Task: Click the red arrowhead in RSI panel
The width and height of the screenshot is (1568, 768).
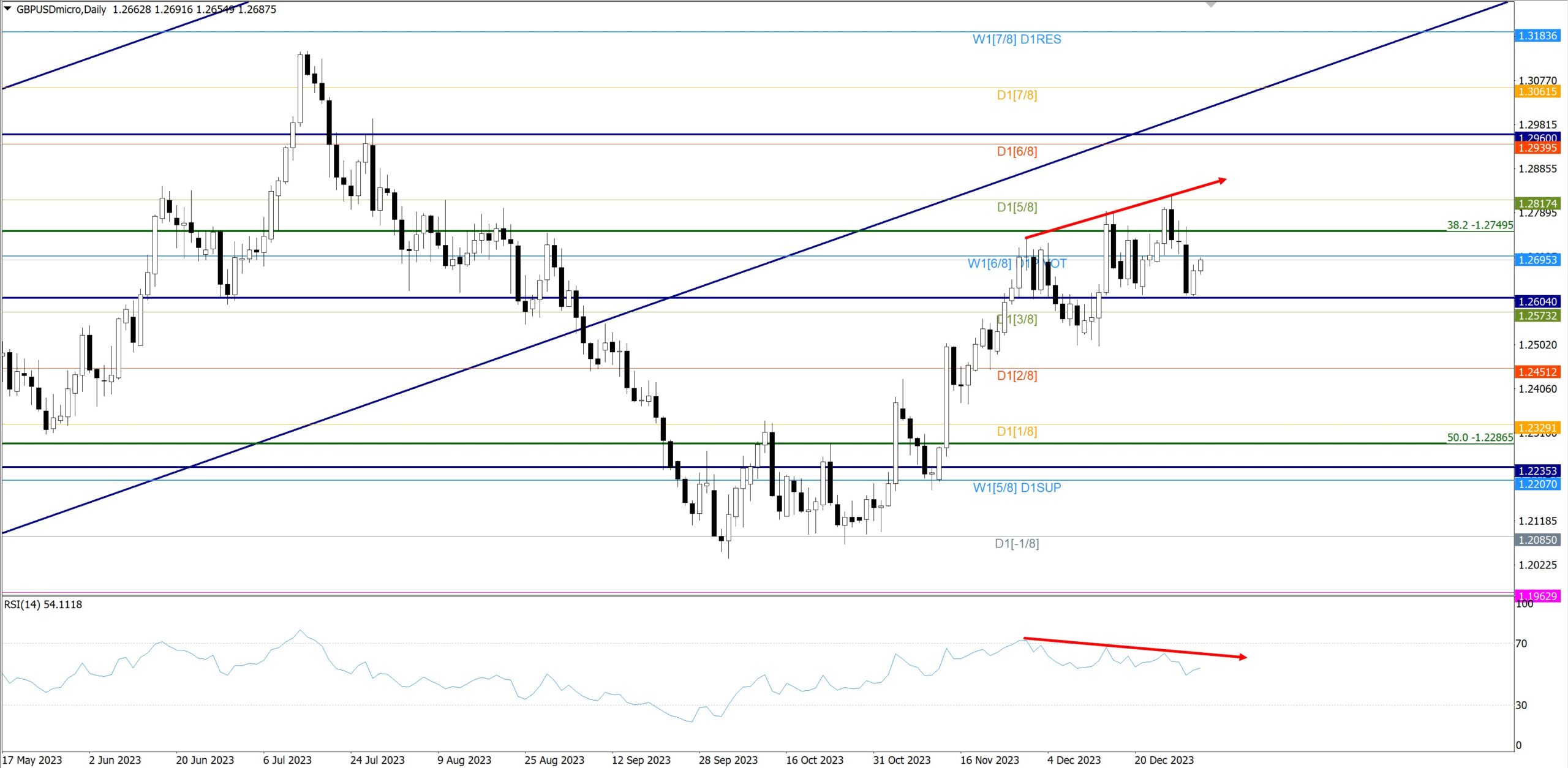Action: click(1242, 657)
